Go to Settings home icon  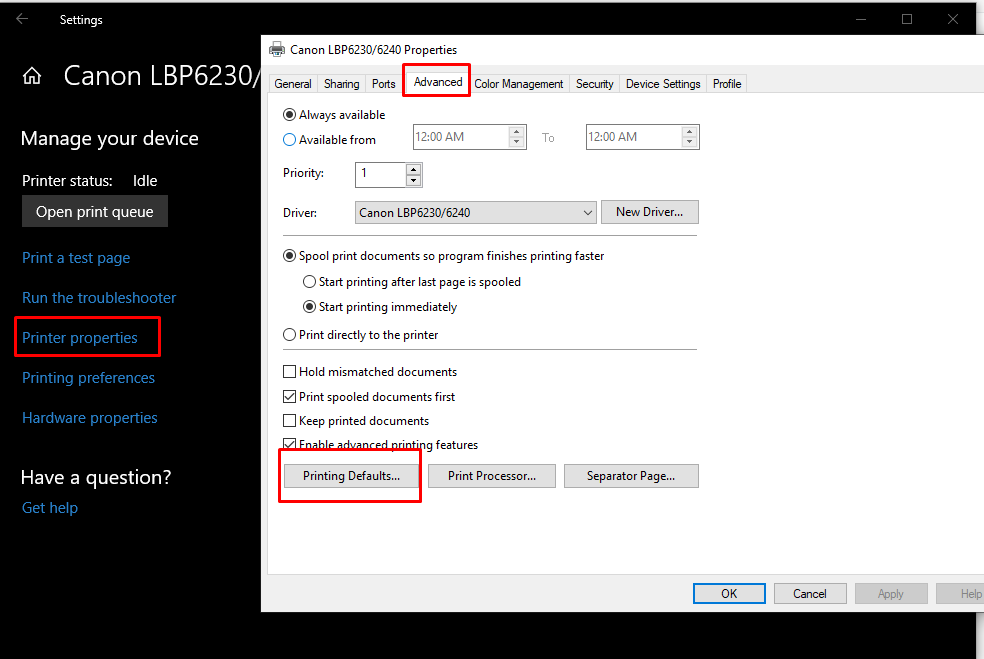[x=32, y=76]
